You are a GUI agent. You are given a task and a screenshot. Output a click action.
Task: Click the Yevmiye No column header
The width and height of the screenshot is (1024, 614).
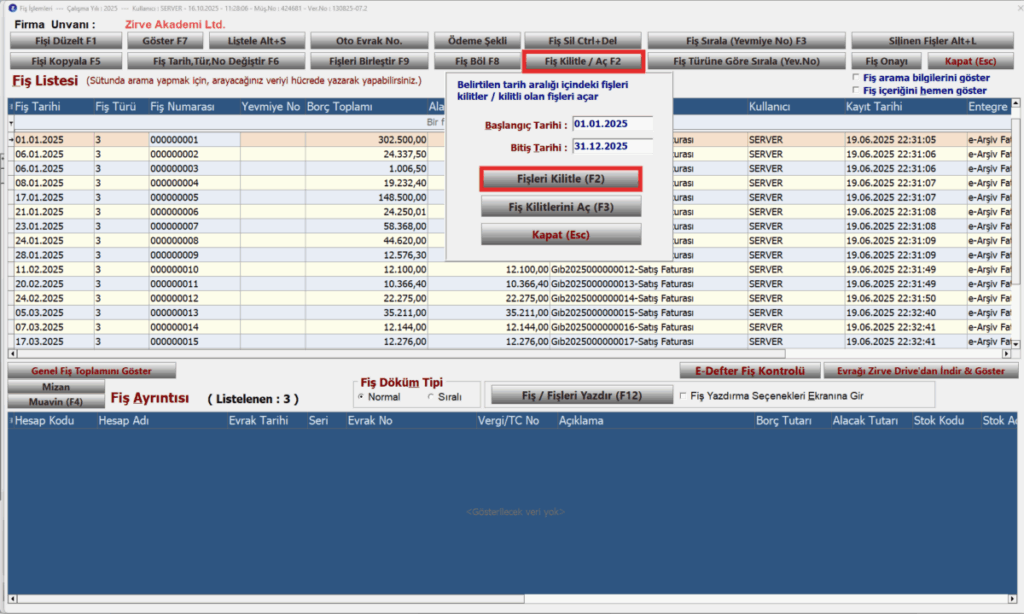tap(272, 106)
